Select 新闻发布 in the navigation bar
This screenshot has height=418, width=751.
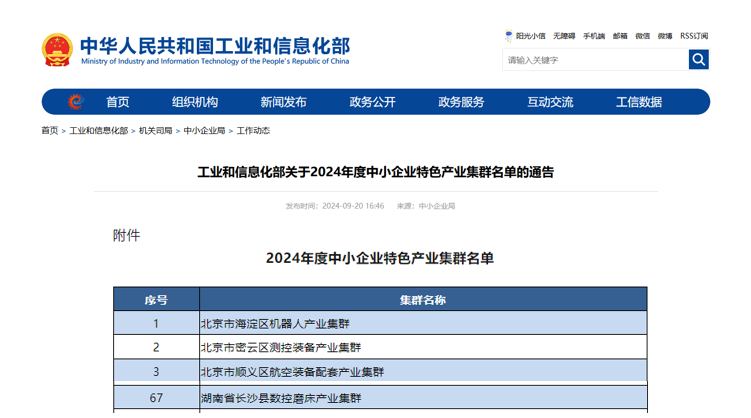point(284,102)
